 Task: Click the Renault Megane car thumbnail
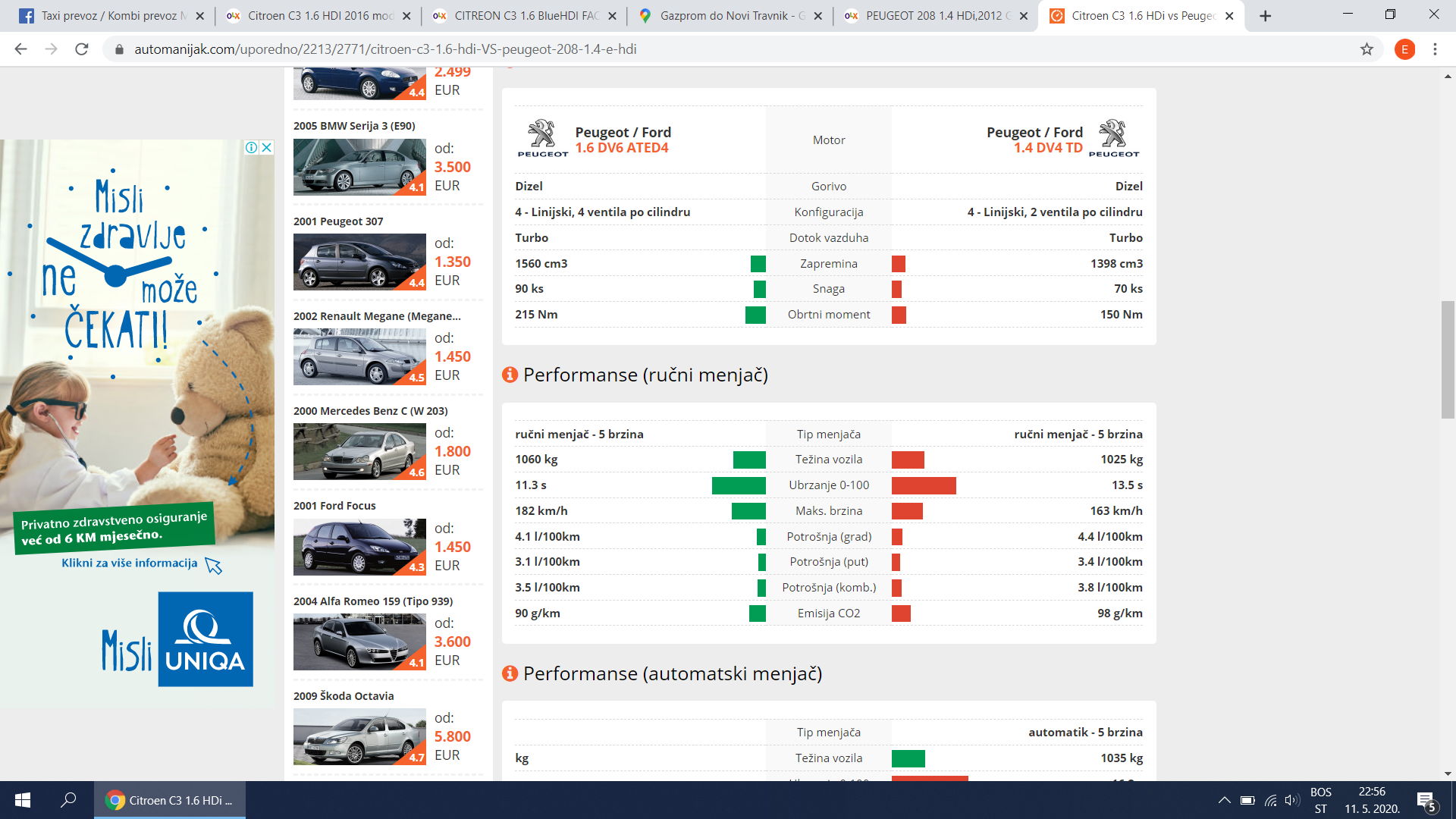click(359, 356)
